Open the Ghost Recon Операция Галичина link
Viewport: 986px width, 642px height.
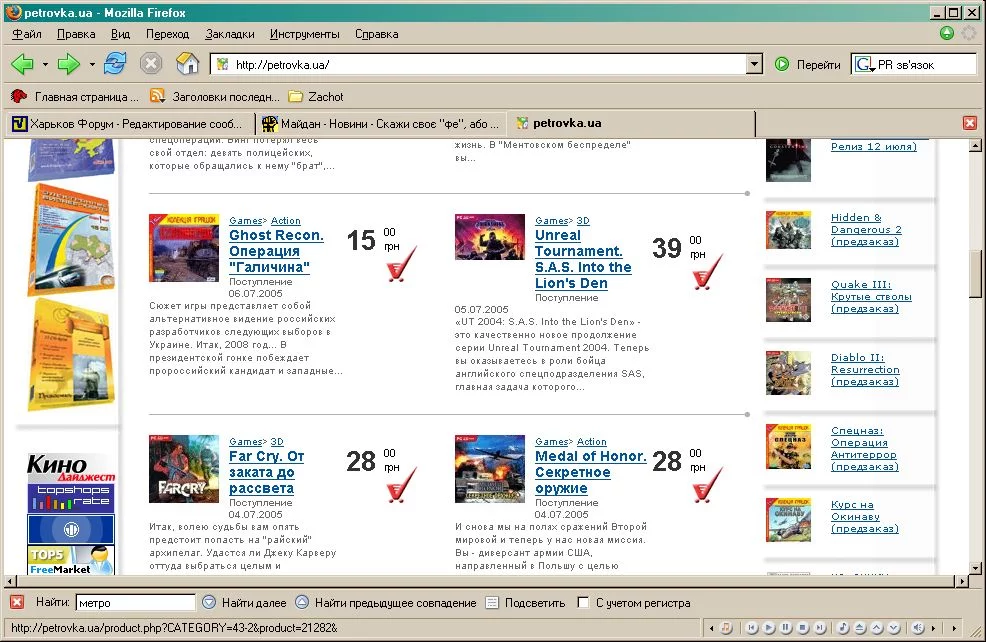tap(276, 251)
